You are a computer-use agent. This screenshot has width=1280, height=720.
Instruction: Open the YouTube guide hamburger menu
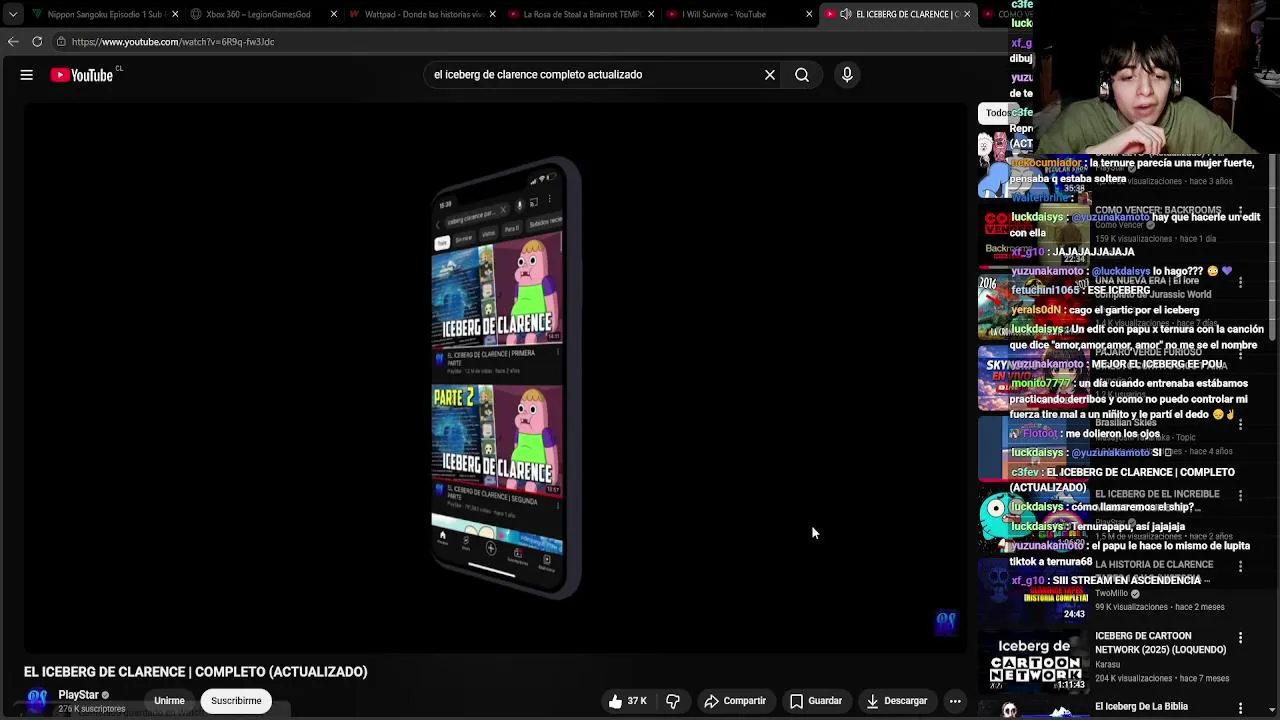(x=27, y=75)
